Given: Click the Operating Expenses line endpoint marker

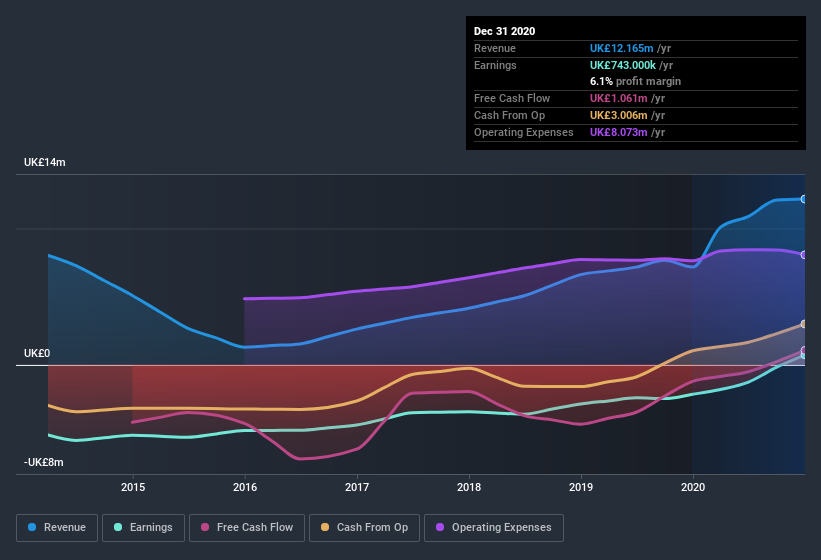Looking at the screenshot, I should point(804,254).
